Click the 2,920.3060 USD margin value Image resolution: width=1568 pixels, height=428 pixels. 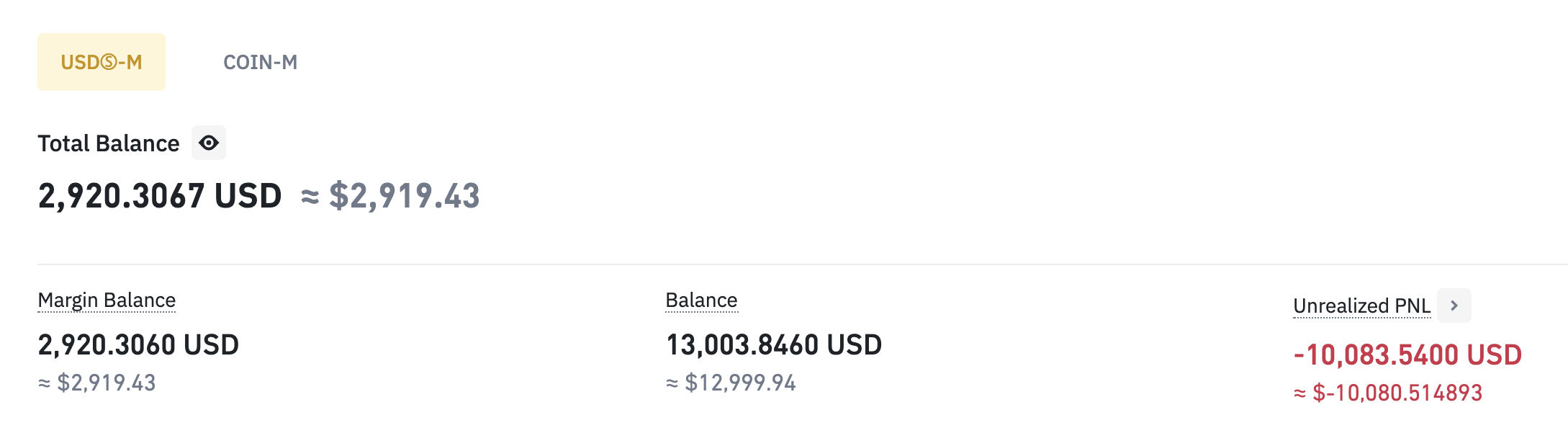point(138,345)
